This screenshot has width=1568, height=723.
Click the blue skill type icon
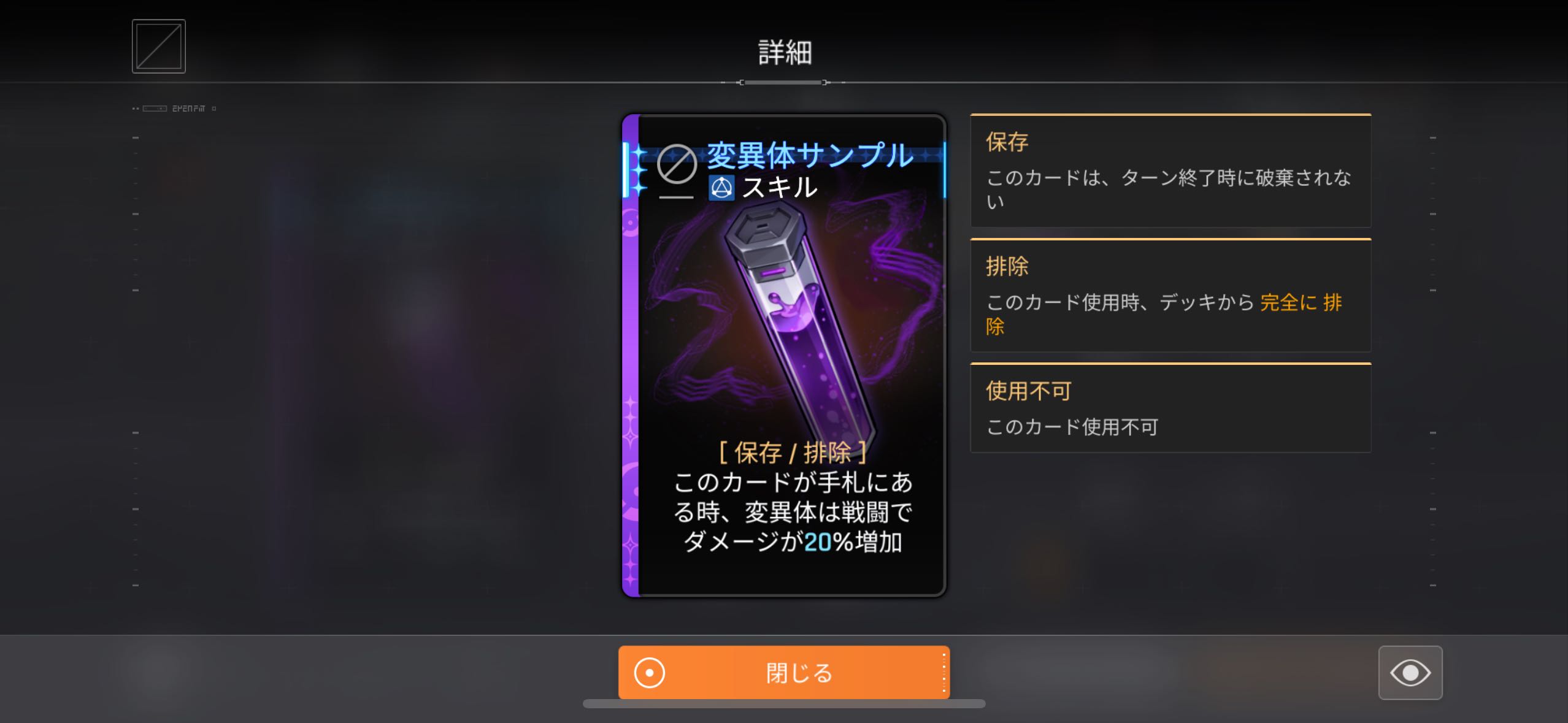pyautogui.click(x=721, y=188)
